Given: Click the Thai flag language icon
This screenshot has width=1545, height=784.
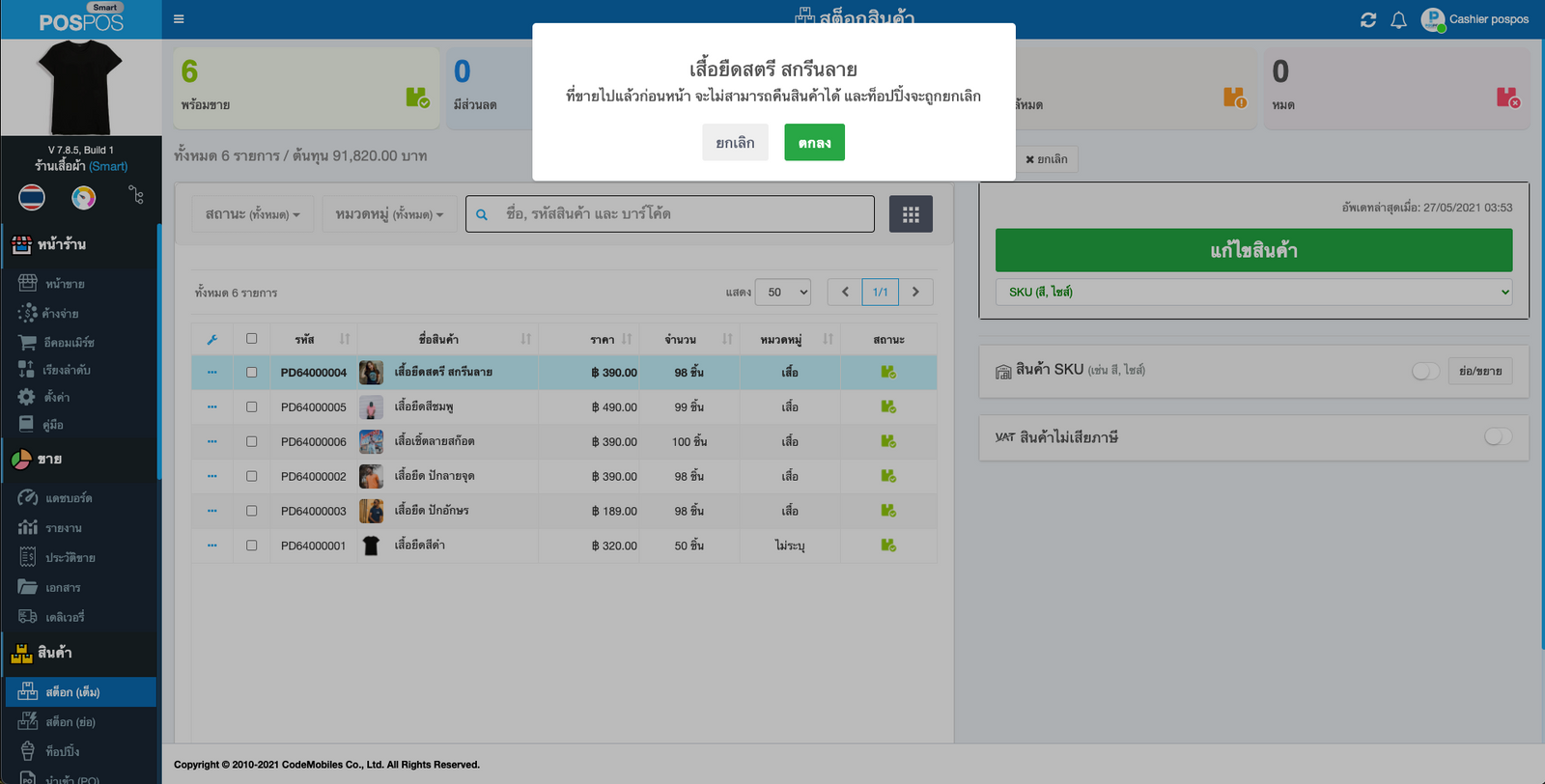Looking at the screenshot, I should (x=32, y=197).
